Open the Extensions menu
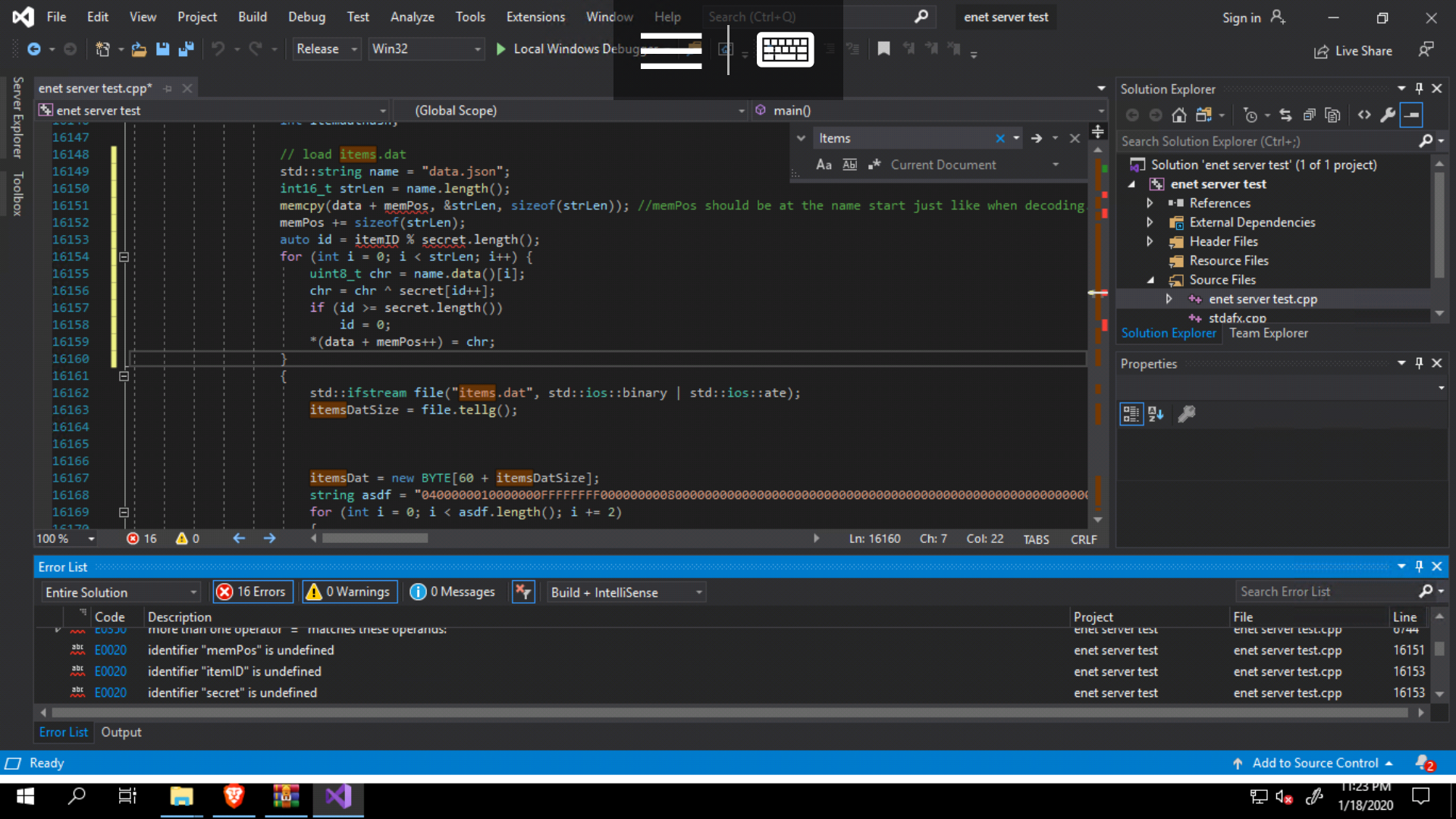The width and height of the screenshot is (1456, 819). click(535, 17)
